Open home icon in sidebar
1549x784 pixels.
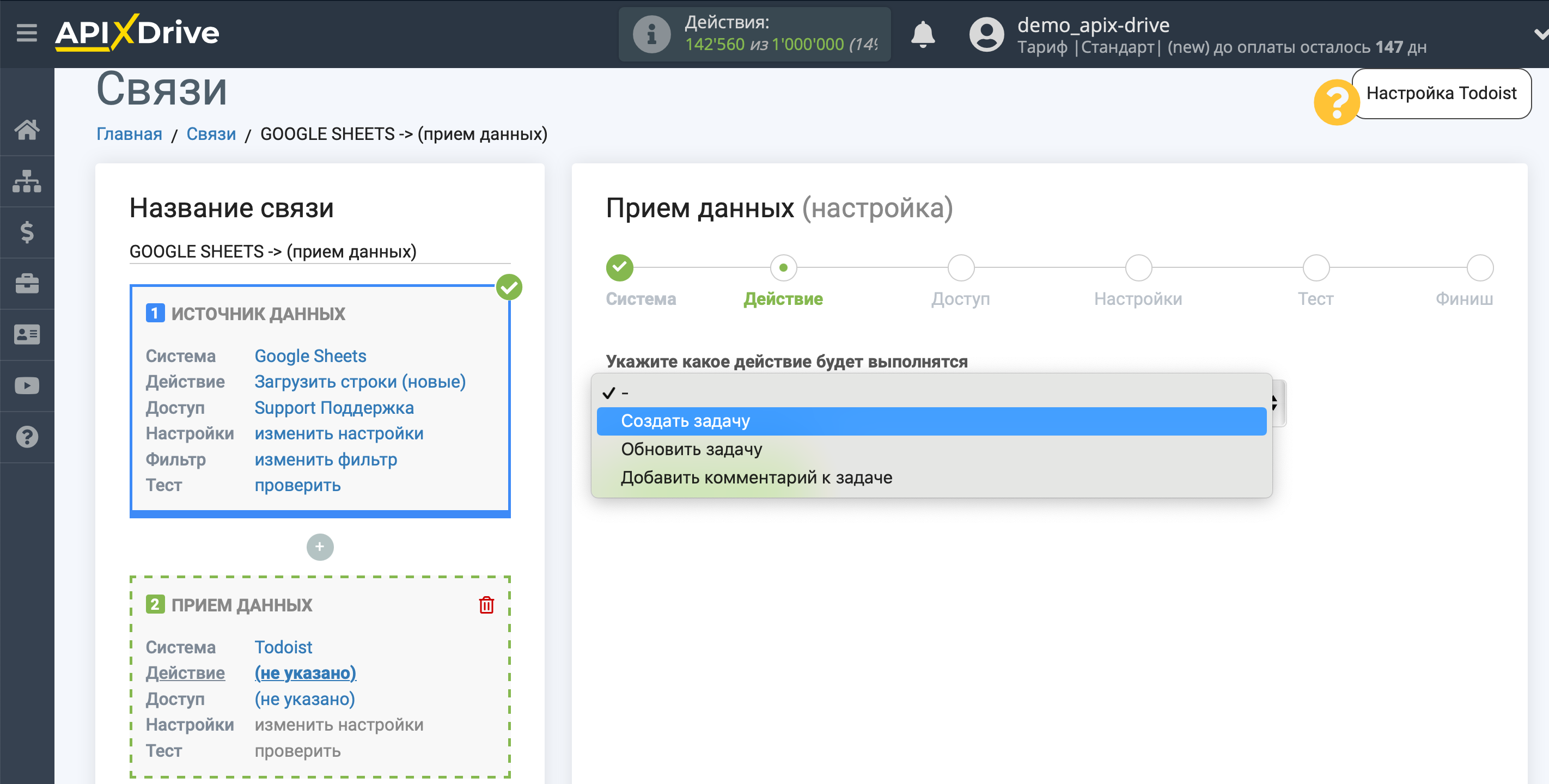[27, 130]
